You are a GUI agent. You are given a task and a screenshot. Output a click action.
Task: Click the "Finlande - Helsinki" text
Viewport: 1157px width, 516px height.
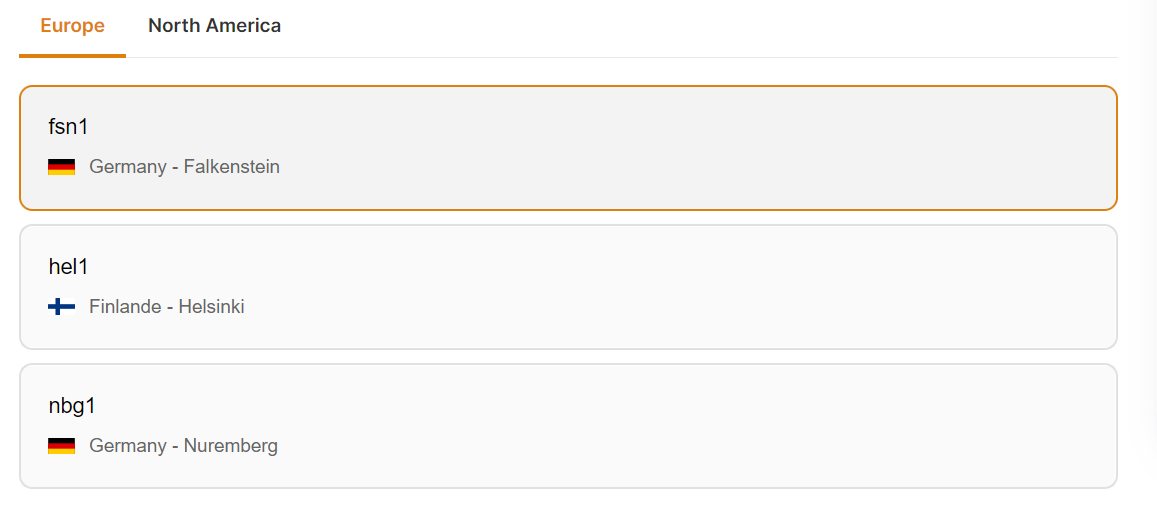[166, 307]
